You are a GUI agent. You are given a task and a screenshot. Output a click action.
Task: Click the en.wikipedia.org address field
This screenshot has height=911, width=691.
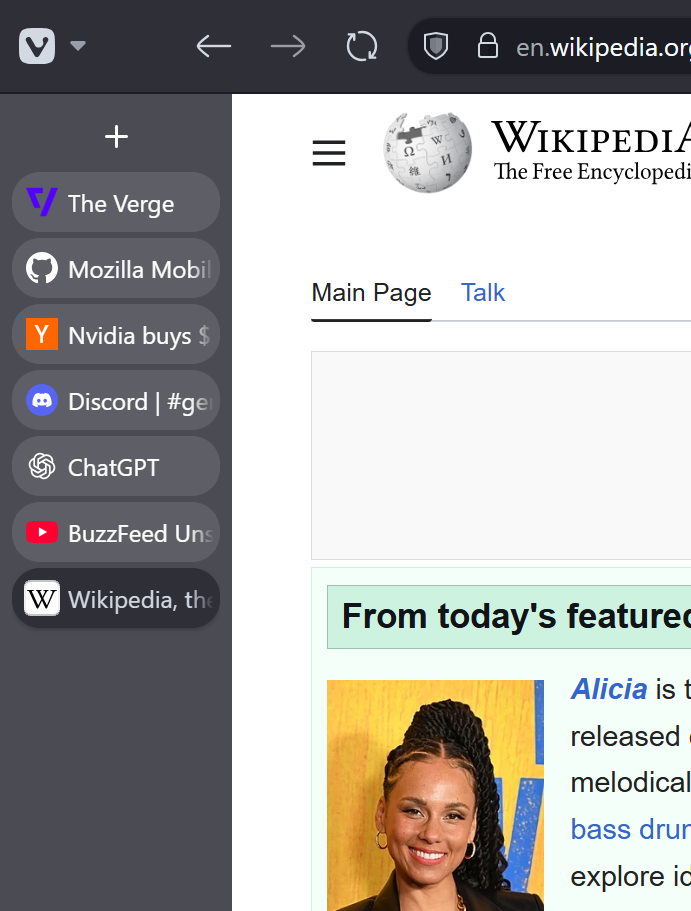pos(600,47)
